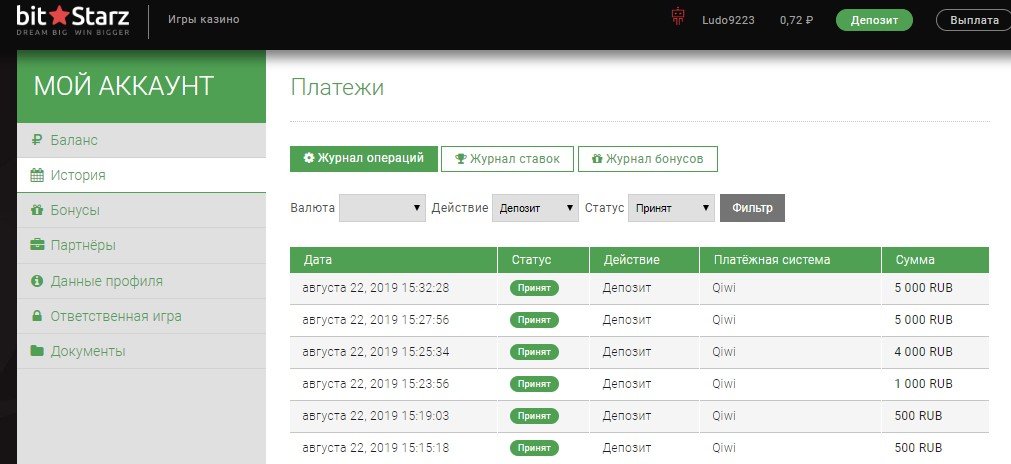Open the Статус dropdown showing Принят
Image resolution: width=1011 pixels, height=464 pixels.
pyautogui.click(x=671, y=208)
